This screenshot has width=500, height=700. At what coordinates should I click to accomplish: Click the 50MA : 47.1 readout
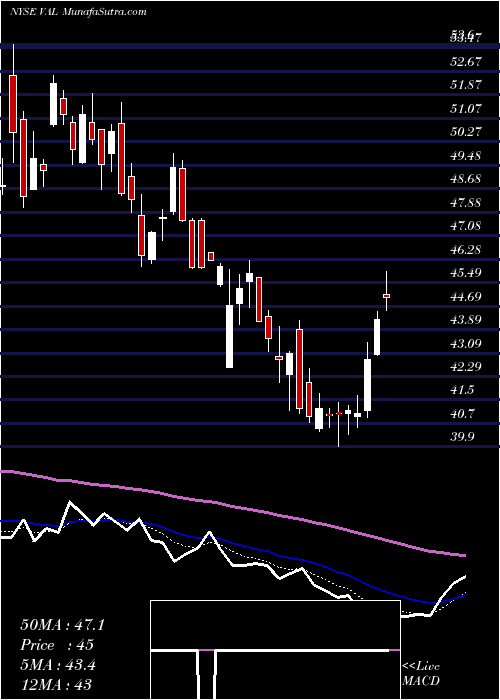[62, 625]
